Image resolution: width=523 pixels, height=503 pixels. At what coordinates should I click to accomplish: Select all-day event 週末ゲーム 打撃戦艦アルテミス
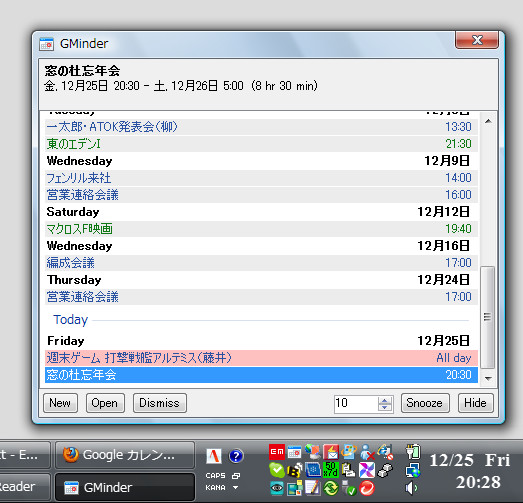pyautogui.click(x=261, y=358)
